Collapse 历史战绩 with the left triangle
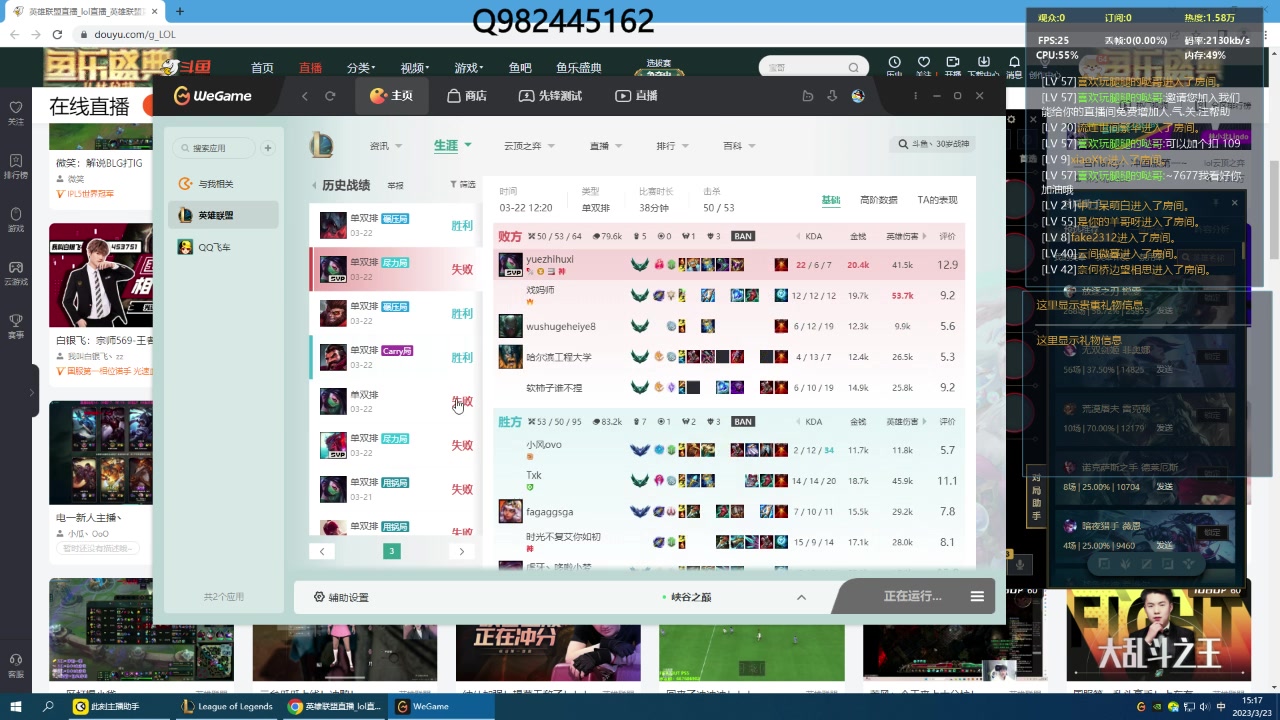This screenshot has height=720, width=1280. click(x=314, y=186)
